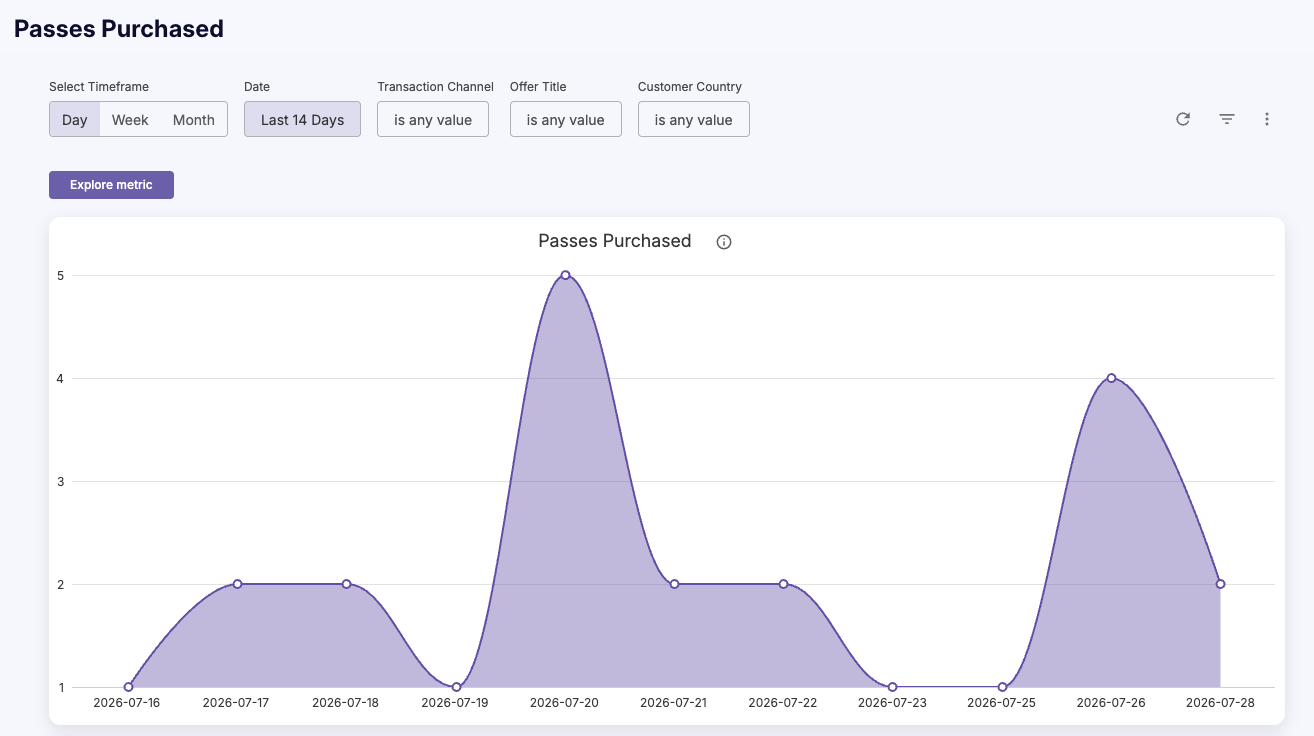This screenshot has height=736, width=1314.
Task: Open the filter lines icon
Action: pos(1227,119)
